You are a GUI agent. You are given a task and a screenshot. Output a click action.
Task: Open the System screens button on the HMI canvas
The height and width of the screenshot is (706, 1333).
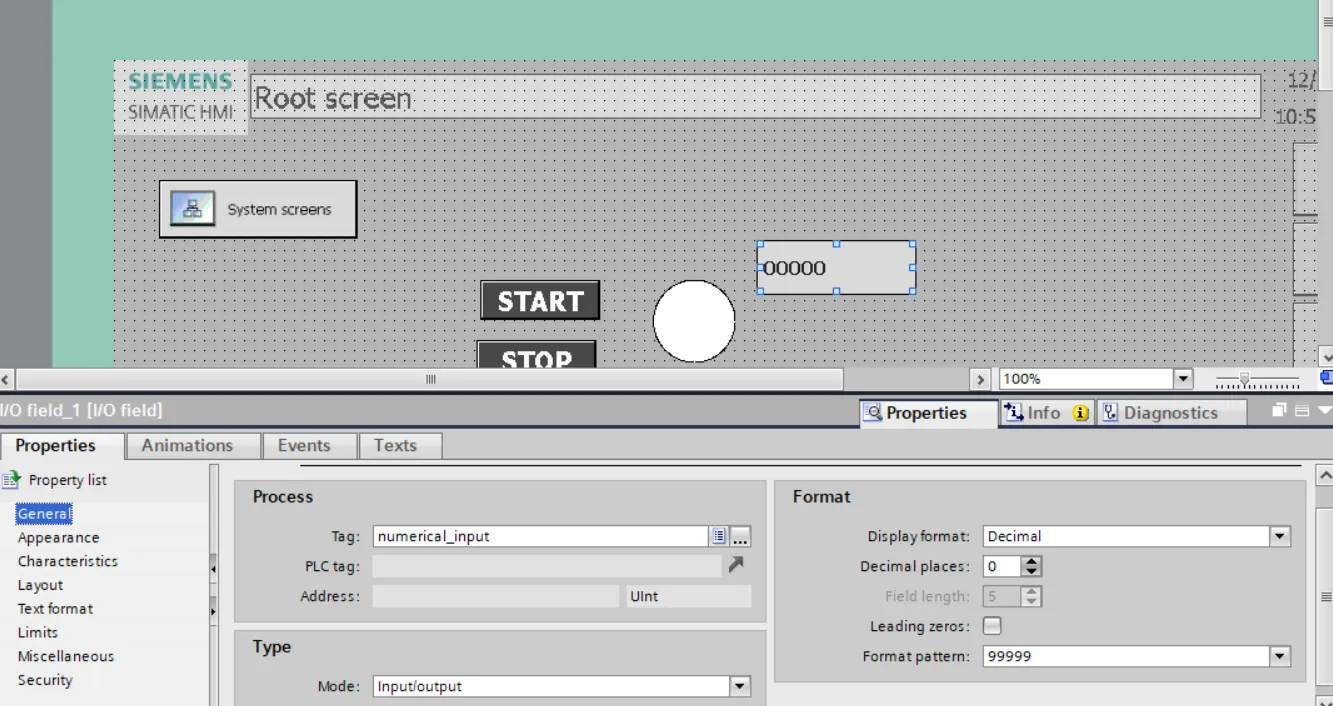click(258, 209)
